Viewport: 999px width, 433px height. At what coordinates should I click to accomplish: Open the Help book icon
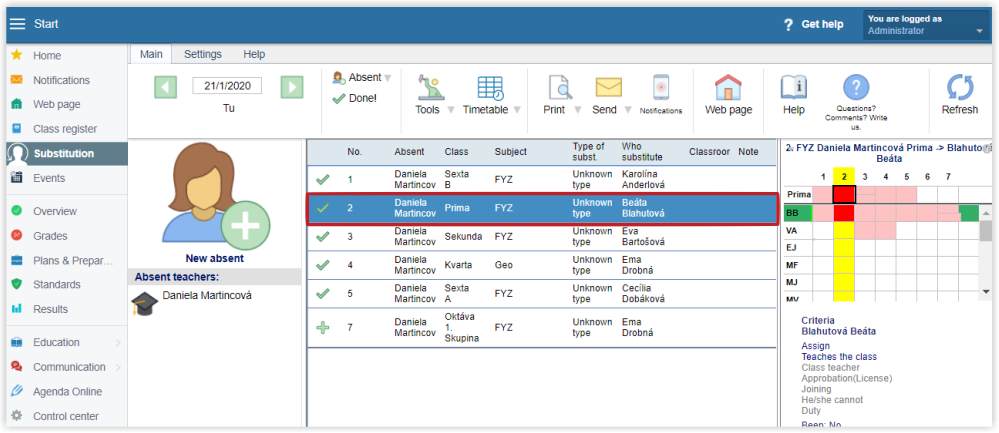coord(794,88)
